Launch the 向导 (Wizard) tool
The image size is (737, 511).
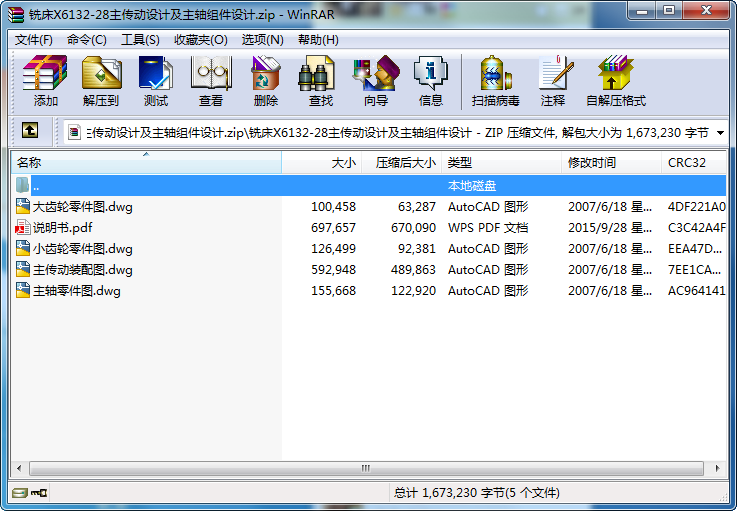click(375, 80)
